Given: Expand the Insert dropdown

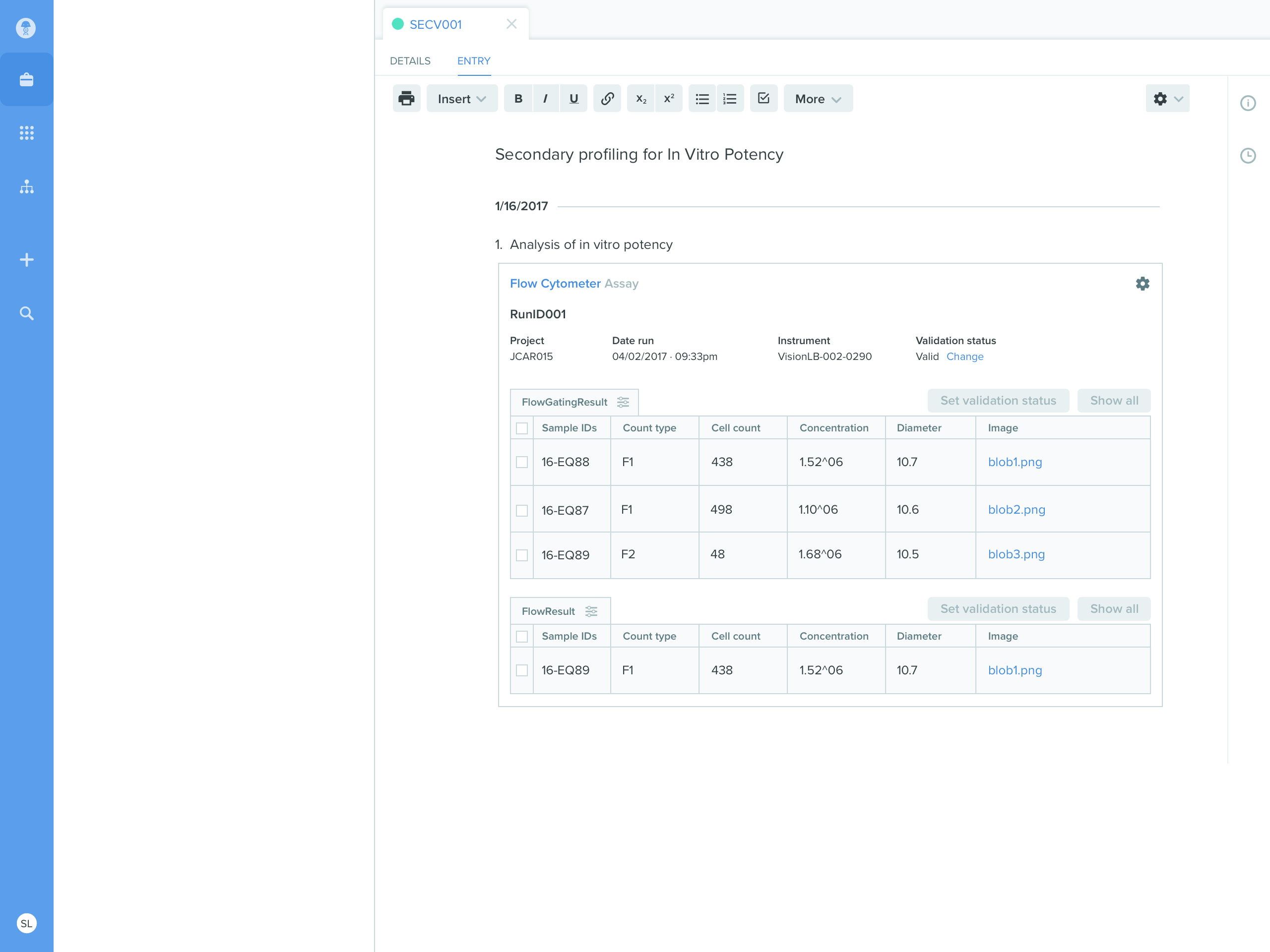Looking at the screenshot, I should point(461,98).
